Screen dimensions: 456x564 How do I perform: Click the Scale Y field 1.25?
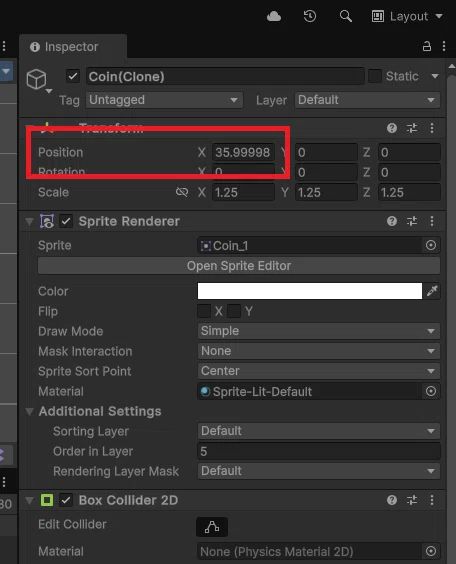point(326,192)
